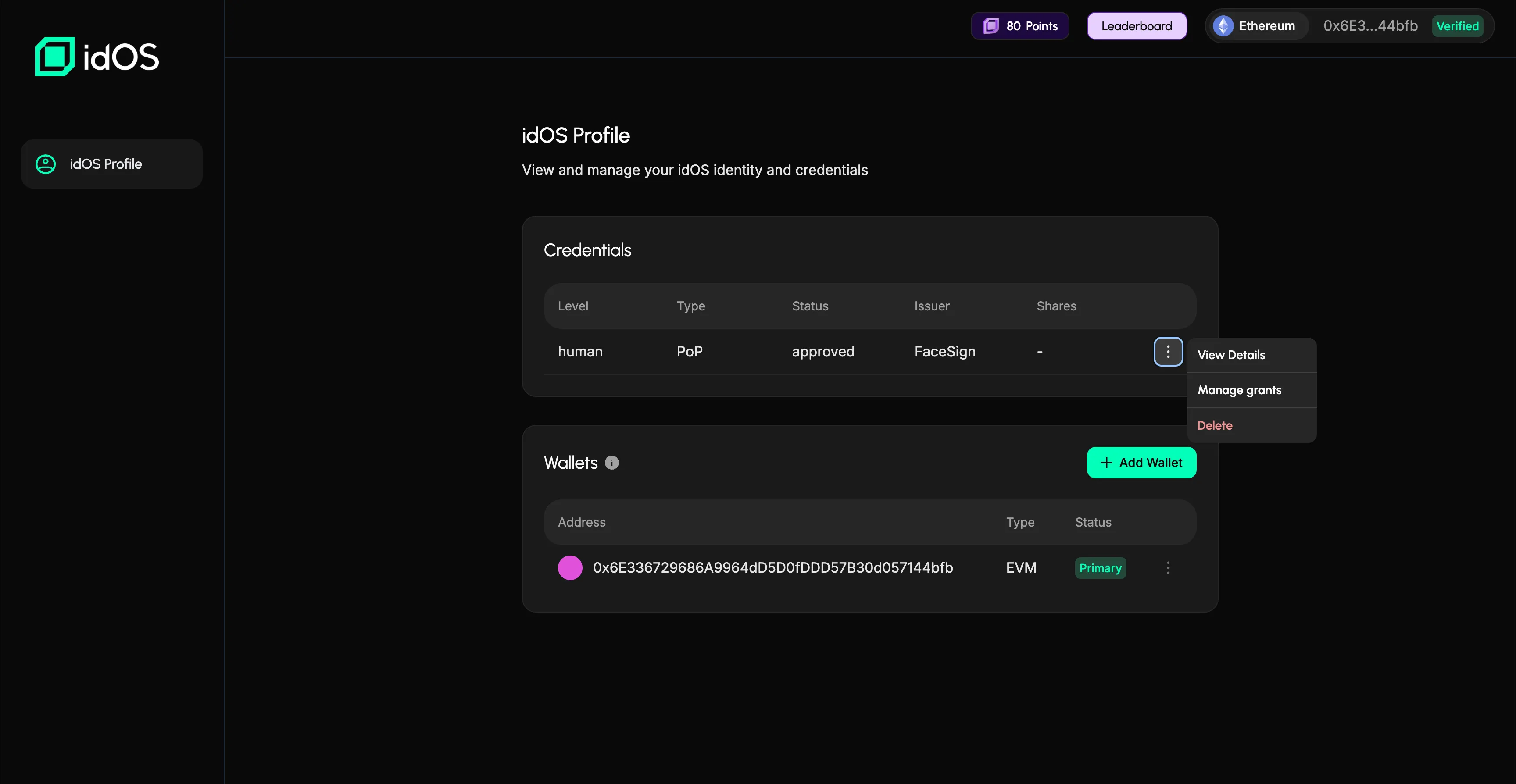
Task: Click the idOS logo icon
Action: (x=55, y=57)
